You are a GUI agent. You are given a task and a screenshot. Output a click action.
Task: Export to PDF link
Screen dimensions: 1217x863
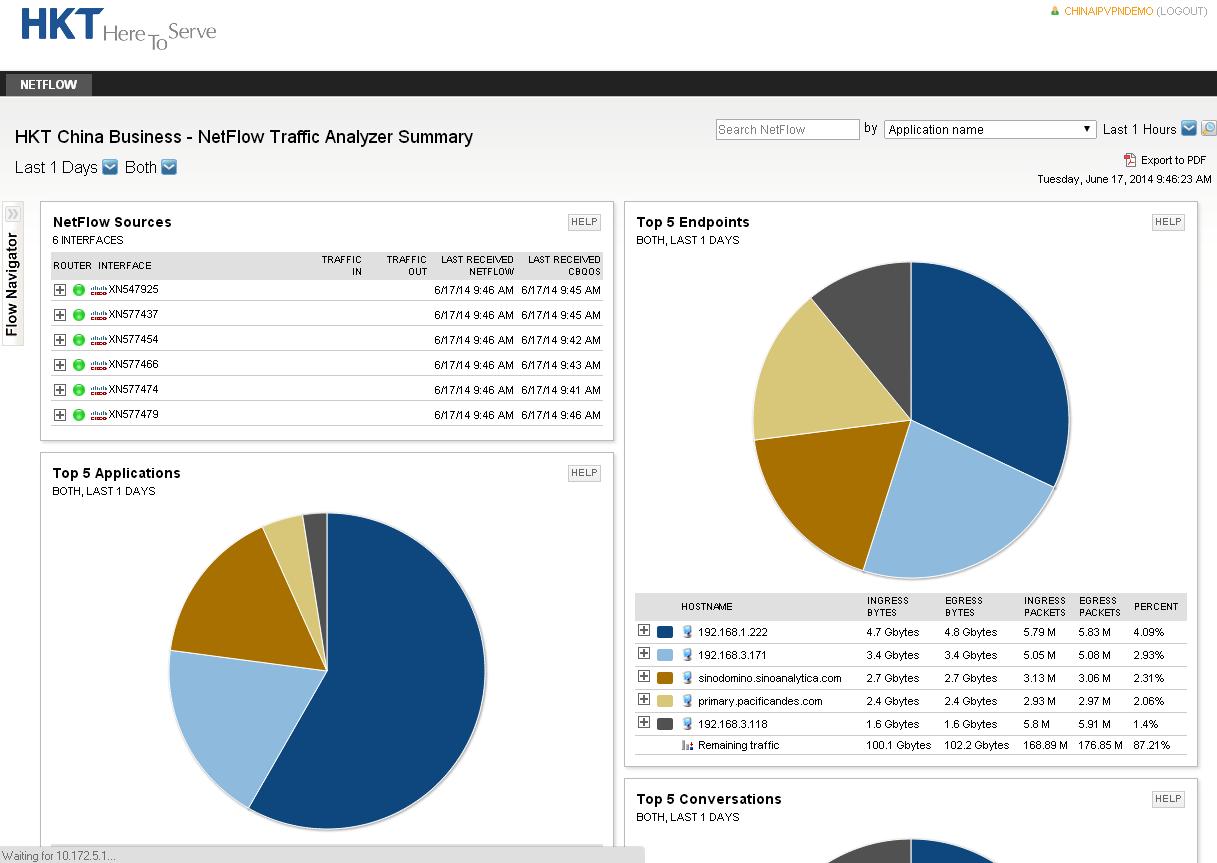[x=1173, y=160]
